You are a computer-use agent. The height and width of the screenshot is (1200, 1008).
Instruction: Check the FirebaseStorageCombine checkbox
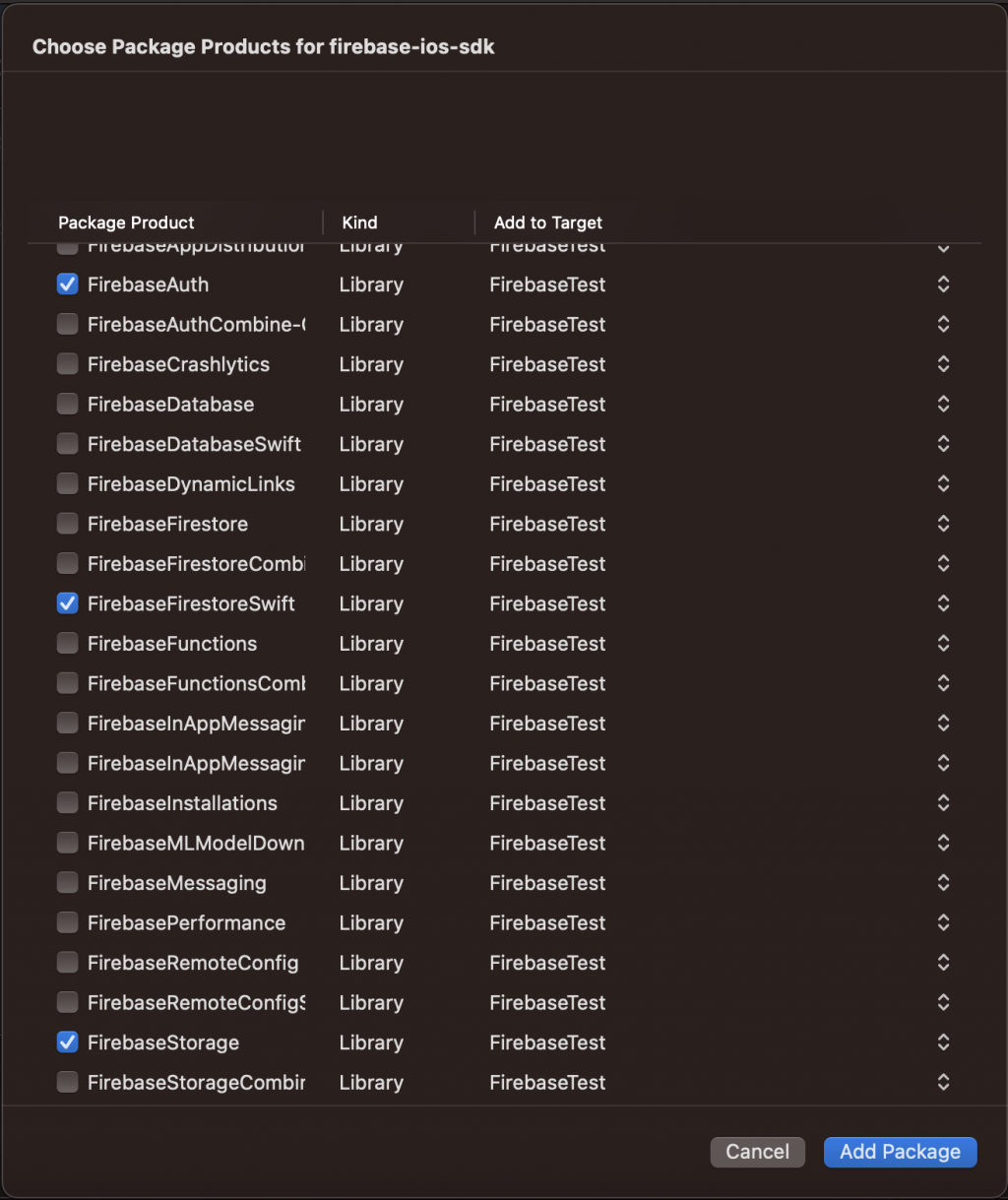click(x=67, y=1083)
